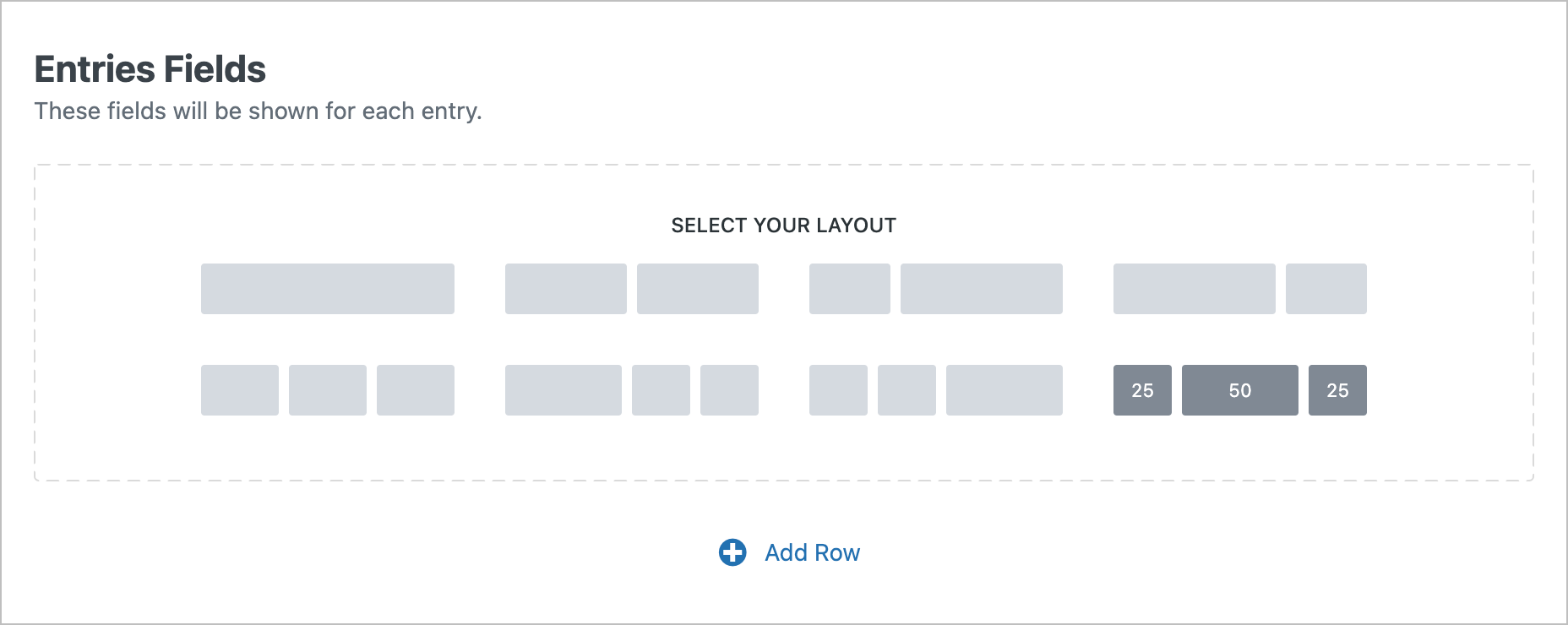Click the narrow left block of narrow-left two-column layout
This screenshot has height=625, width=1568.
[849, 289]
